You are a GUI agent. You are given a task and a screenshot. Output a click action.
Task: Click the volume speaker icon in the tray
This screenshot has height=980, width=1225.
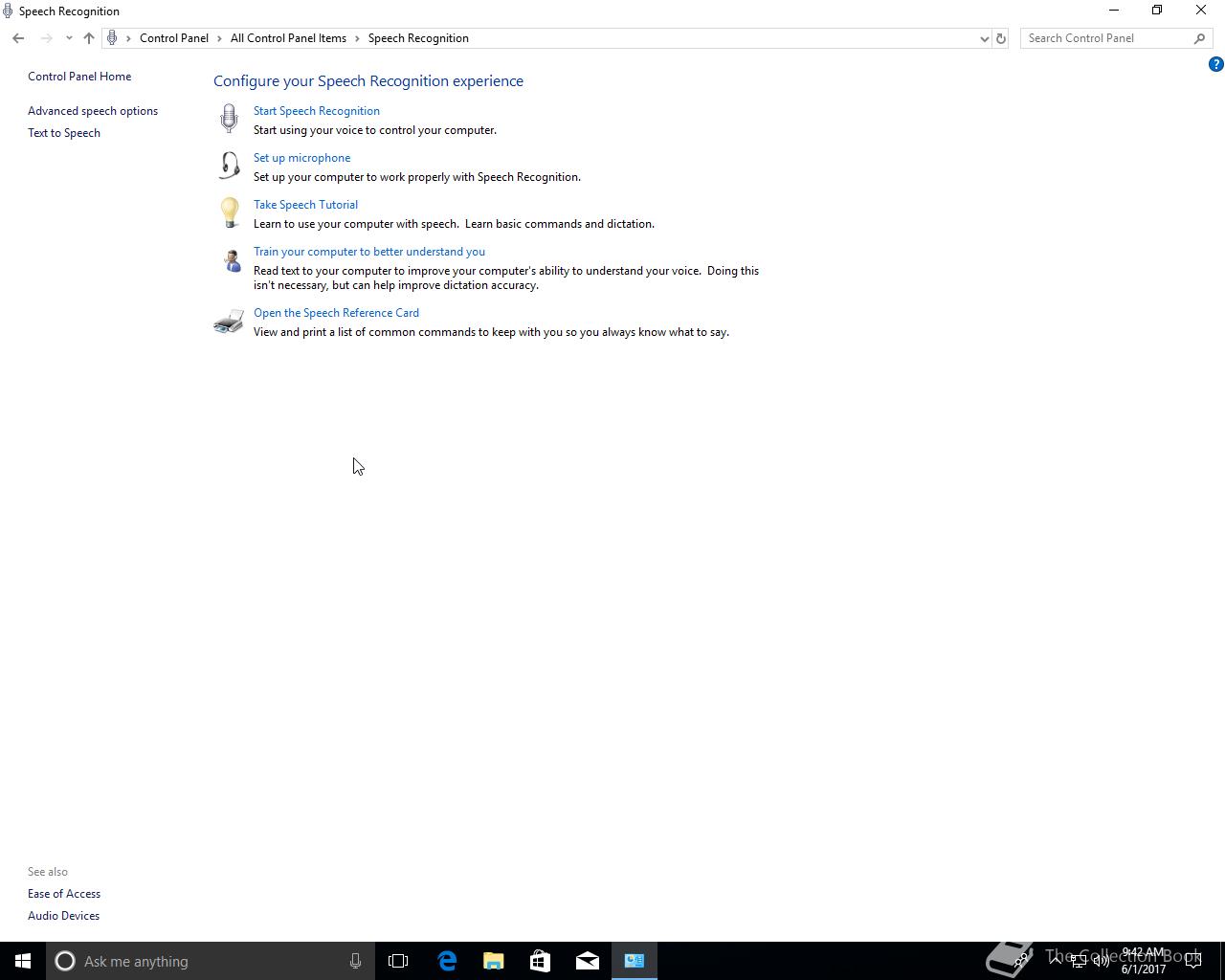point(1102,961)
